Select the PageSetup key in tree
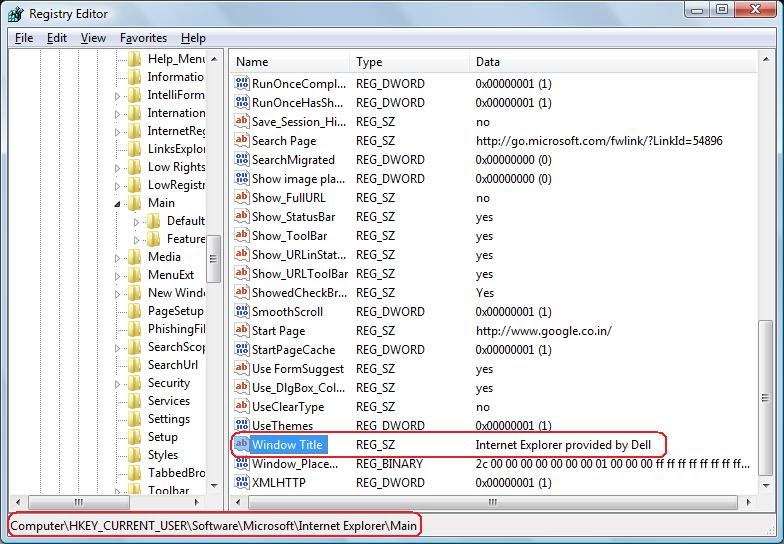This screenshot has height=544, width=784. click(176, 310)
